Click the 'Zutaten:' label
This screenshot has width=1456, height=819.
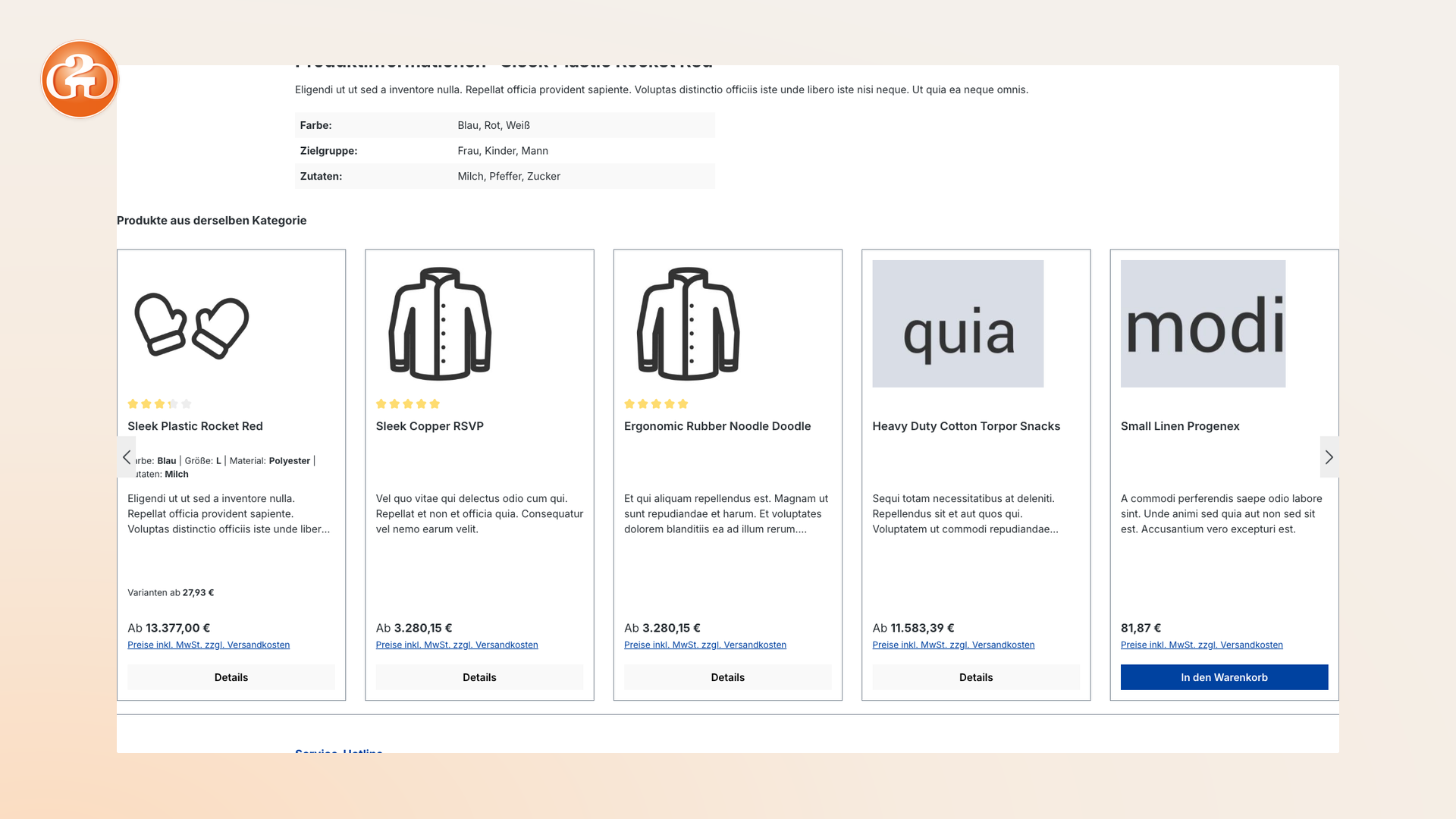(x=321, y=176)
